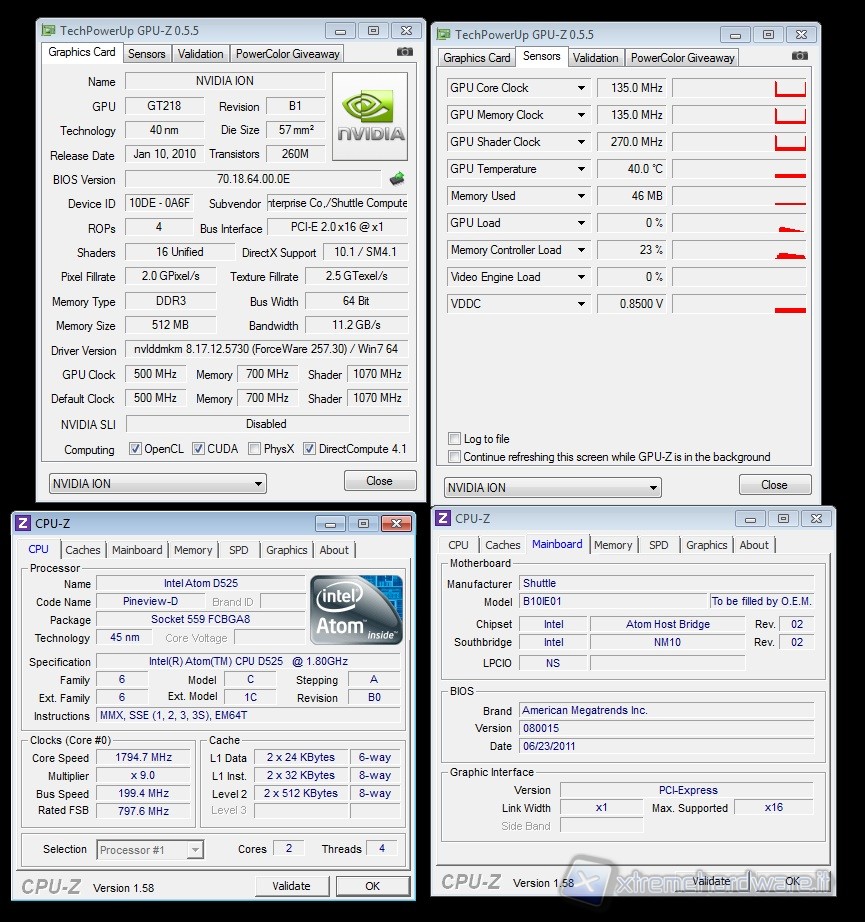Viewport: 865px width, 922px height.
Task: Click the camera screenshot icon in GPU-Z Graphics Card window
Action: pos(404,52)
